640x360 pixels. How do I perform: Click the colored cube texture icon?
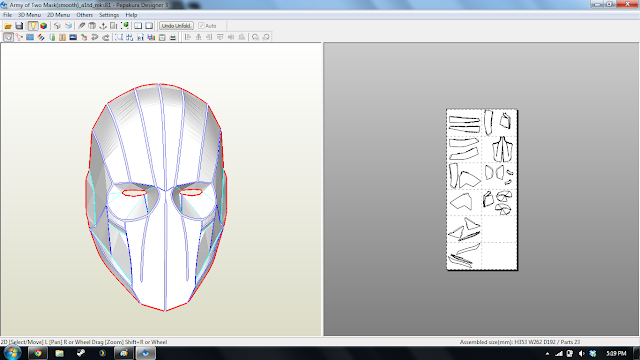[x=43, y=26]
